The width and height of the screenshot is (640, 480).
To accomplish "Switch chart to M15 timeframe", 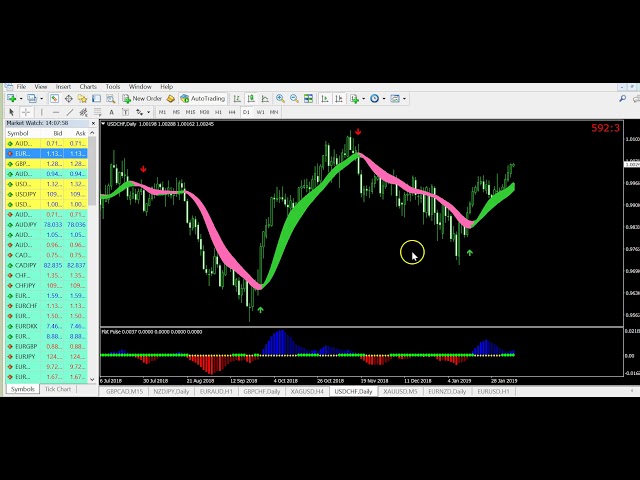I will coord(190,112).
